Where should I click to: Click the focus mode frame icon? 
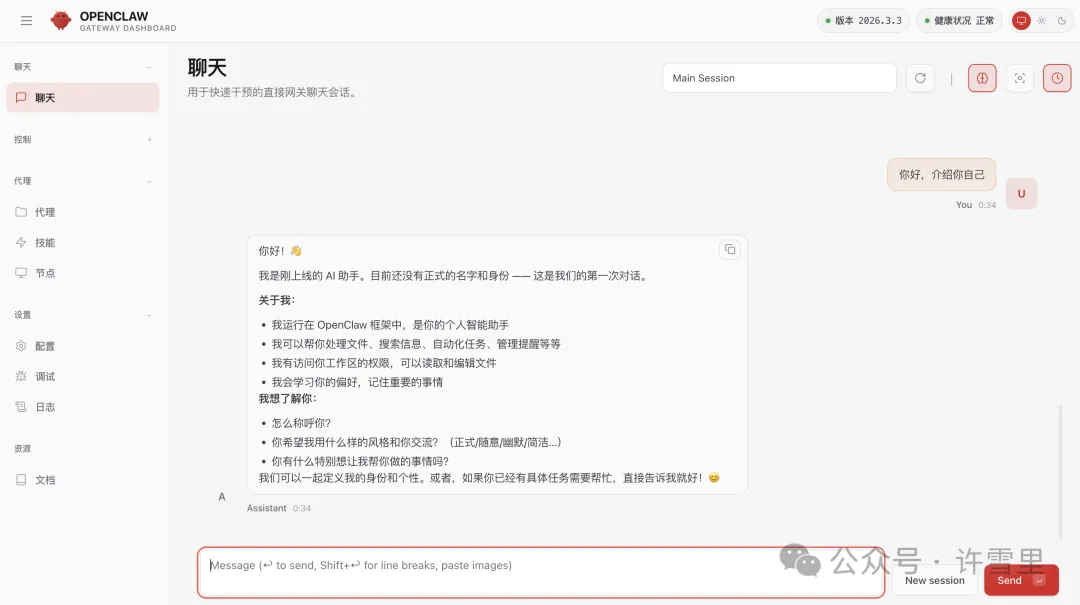(1019, 78)
